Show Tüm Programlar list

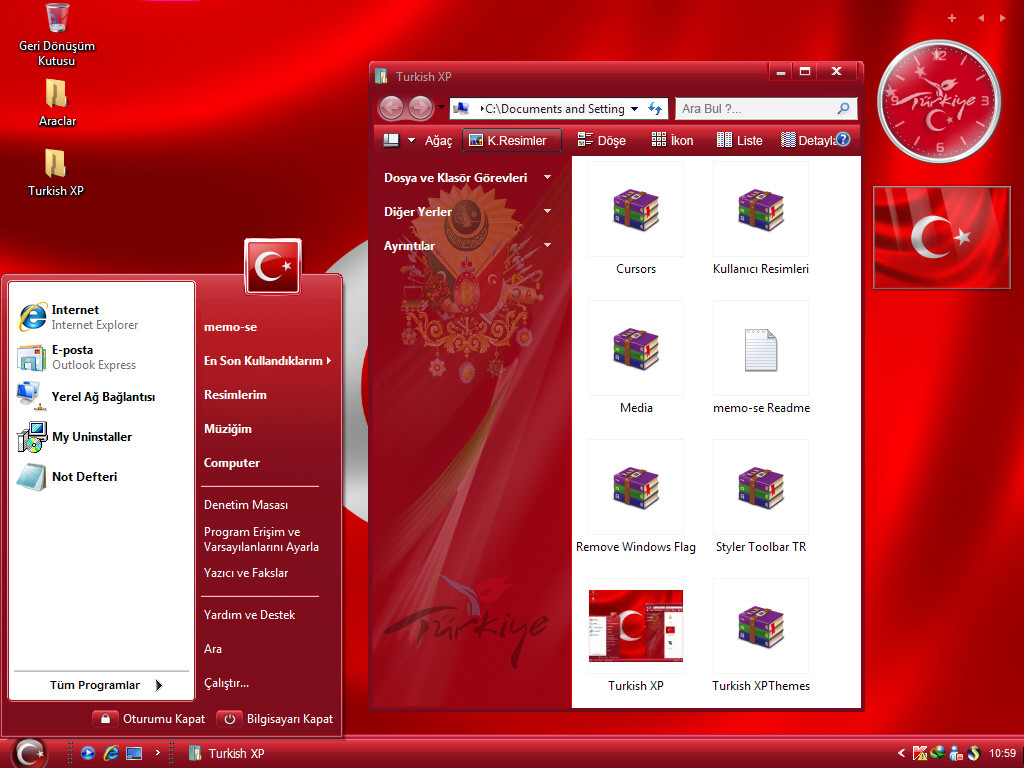coord(103,685)
